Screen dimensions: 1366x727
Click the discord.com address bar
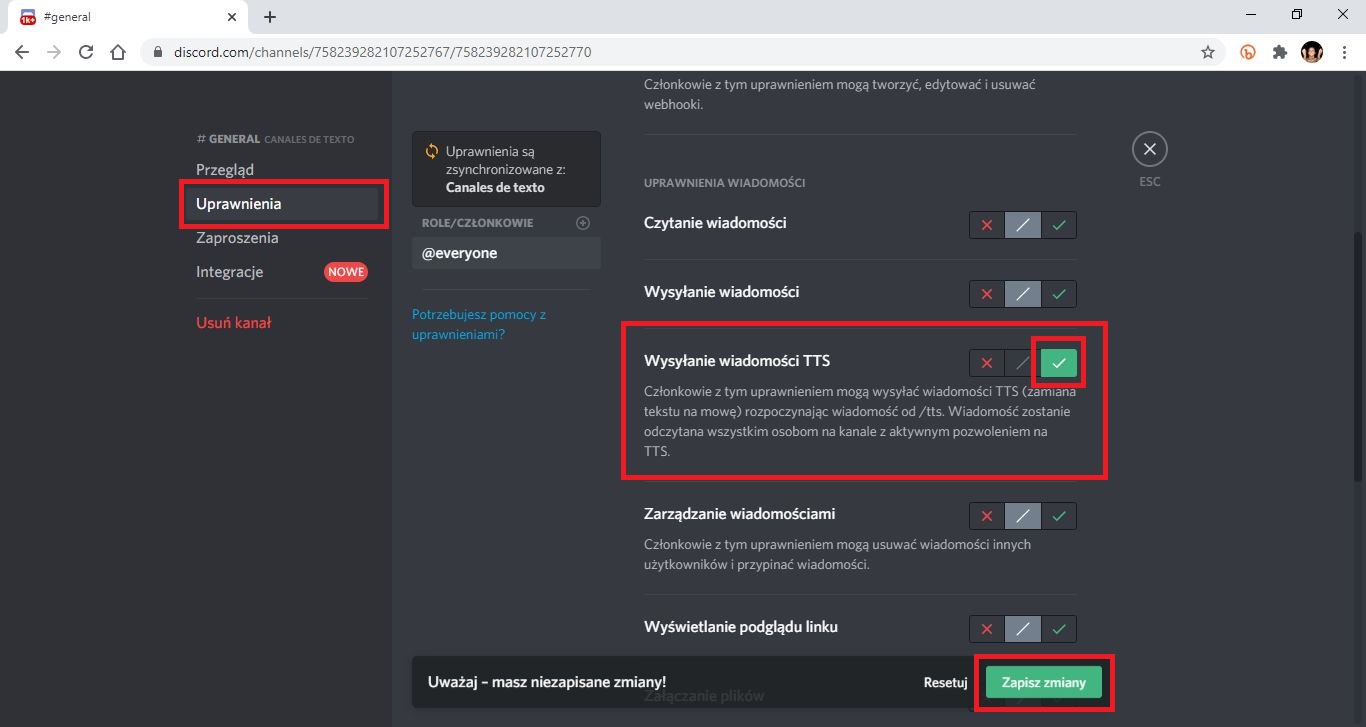coord(670,52)
